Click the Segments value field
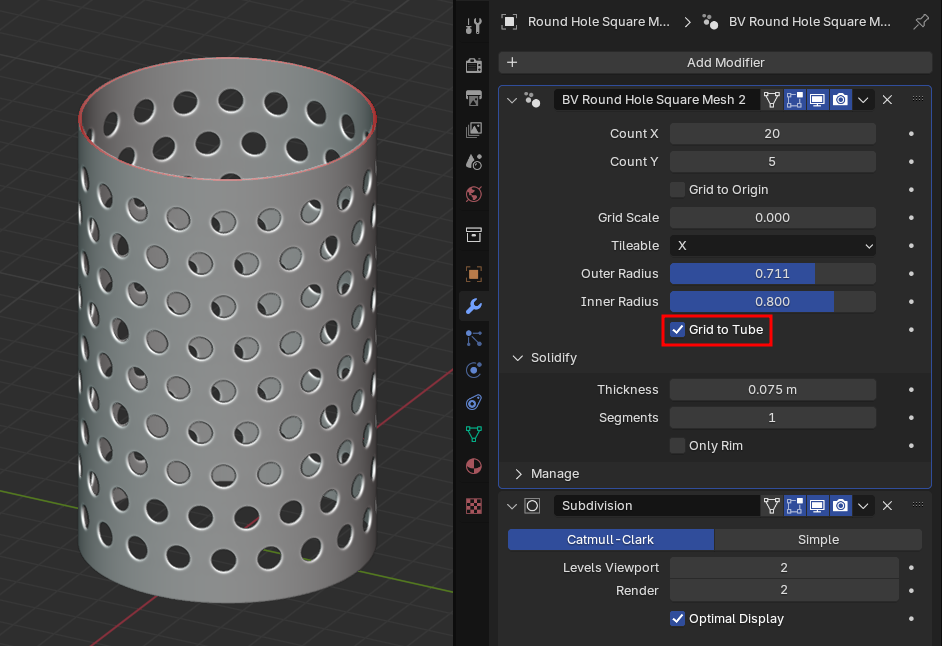The image size is (942, 646). (x=773, y=418)
